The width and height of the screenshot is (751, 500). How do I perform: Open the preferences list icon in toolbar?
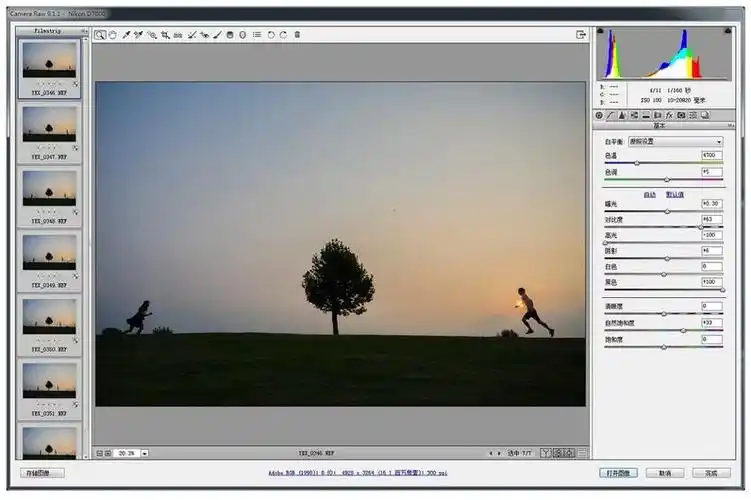pyautogui.click(x=257, y=34)
